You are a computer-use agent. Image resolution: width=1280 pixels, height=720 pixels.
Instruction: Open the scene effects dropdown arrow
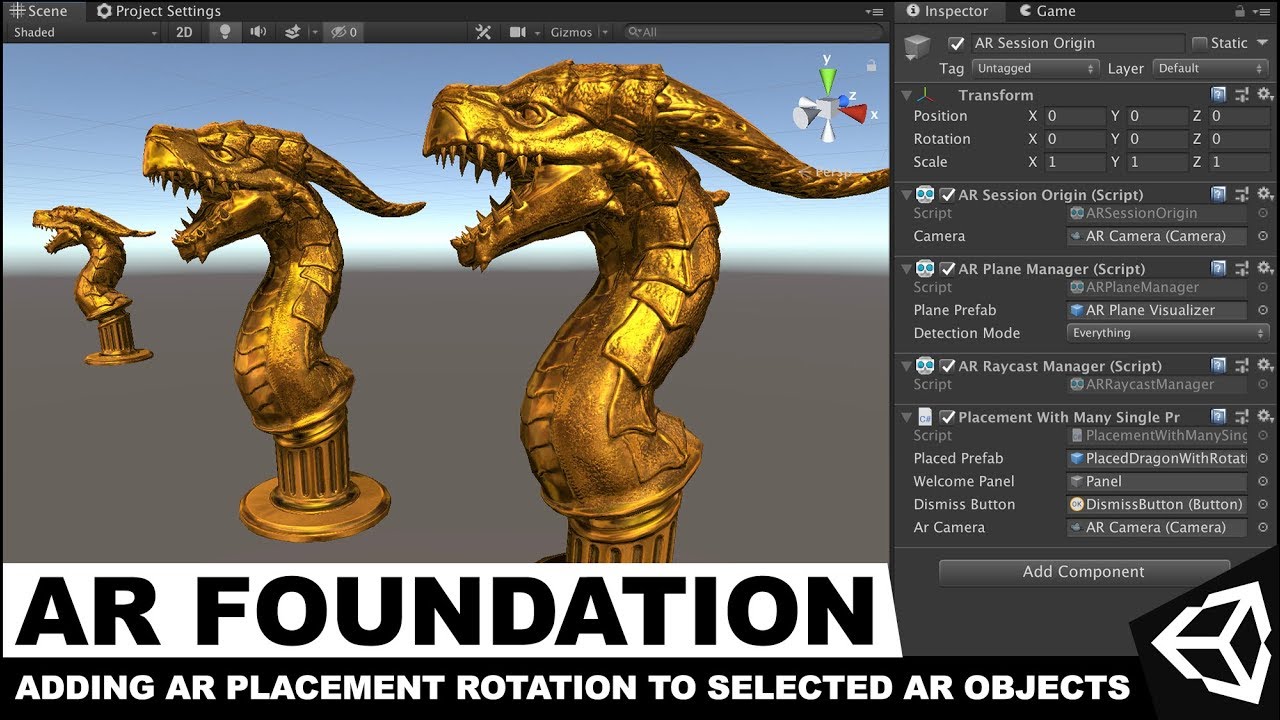coord(314,32)
